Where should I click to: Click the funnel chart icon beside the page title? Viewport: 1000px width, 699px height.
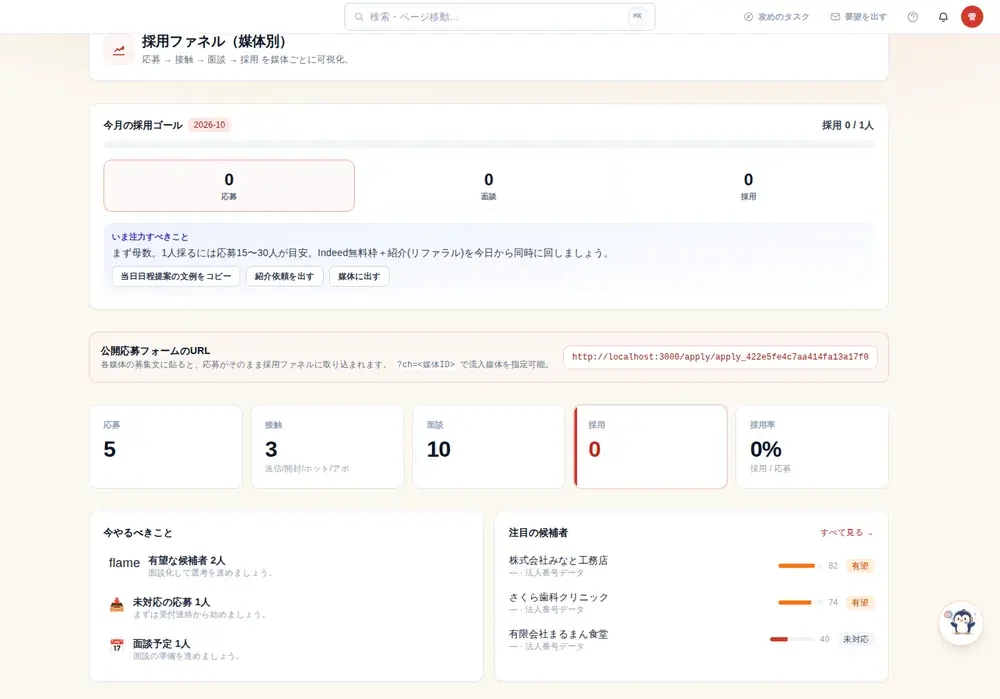119,50
